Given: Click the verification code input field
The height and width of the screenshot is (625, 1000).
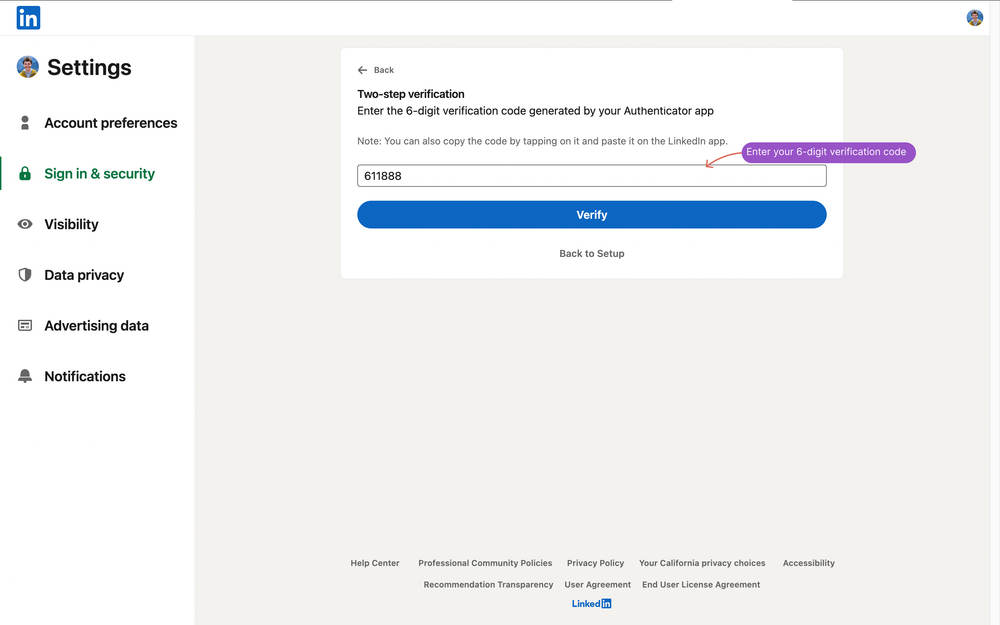Looking at the screenshot, I should click(591, 175).
